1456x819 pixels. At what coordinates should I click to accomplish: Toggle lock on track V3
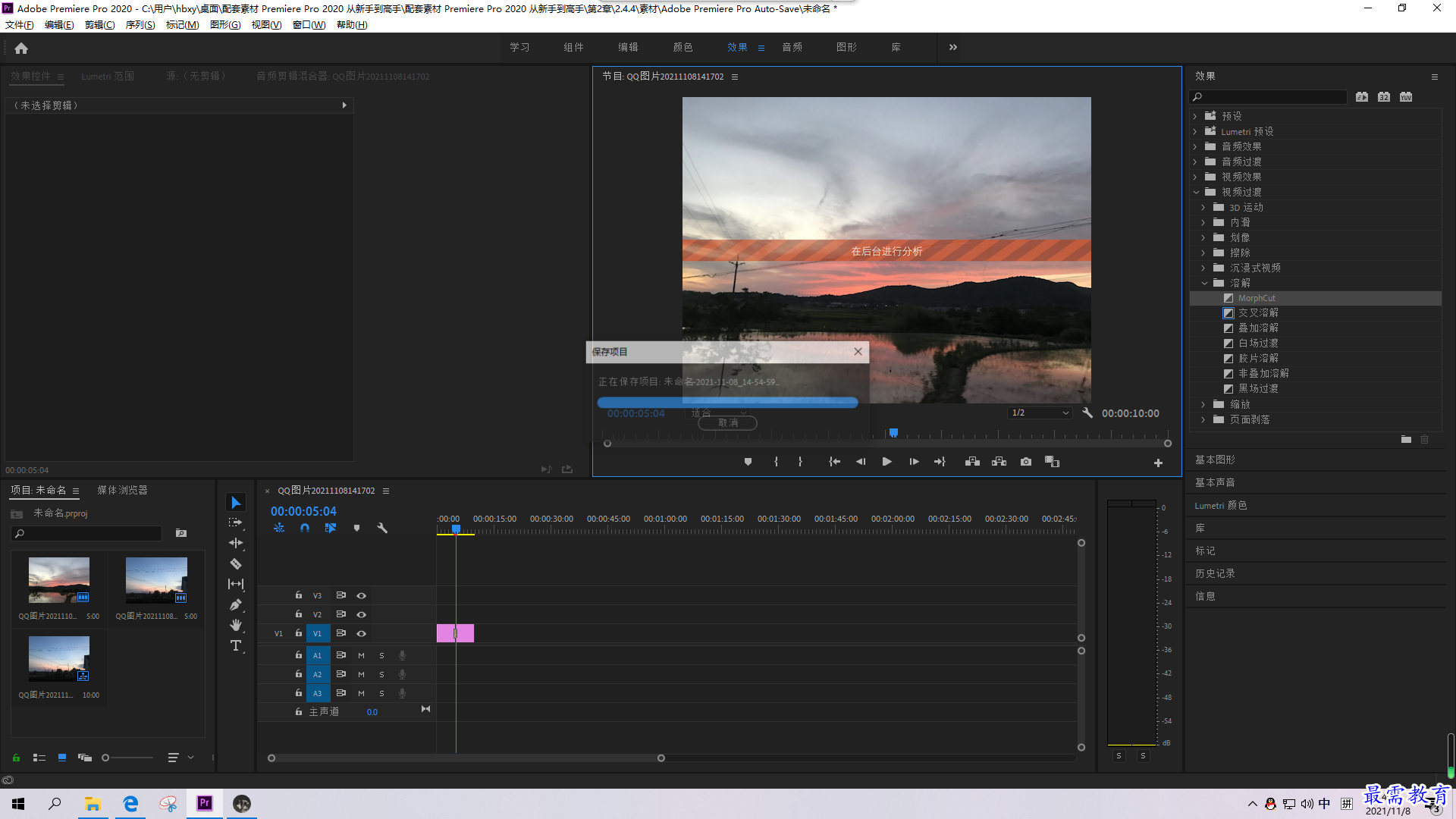coord(299,595)
